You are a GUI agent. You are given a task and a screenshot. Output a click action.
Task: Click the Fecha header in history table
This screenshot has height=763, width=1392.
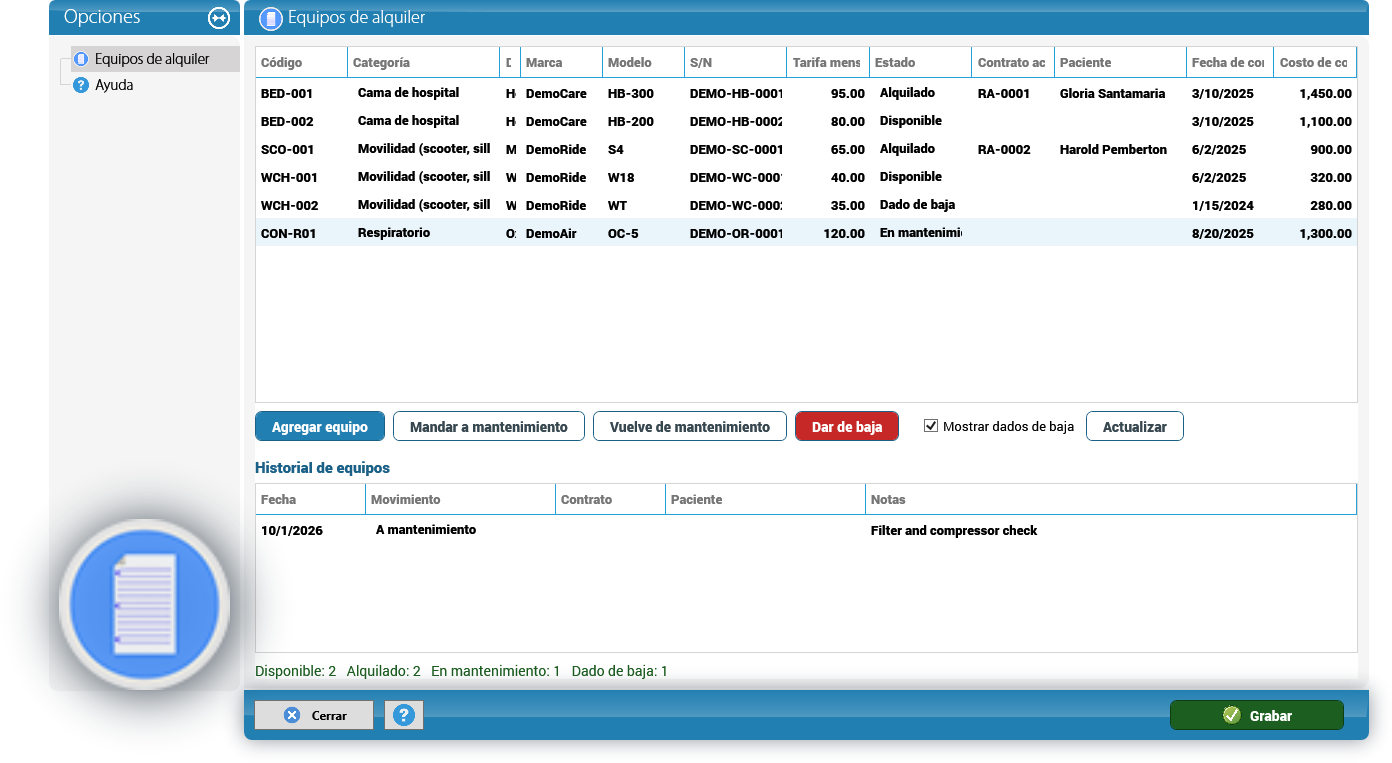tap(310, 499)
